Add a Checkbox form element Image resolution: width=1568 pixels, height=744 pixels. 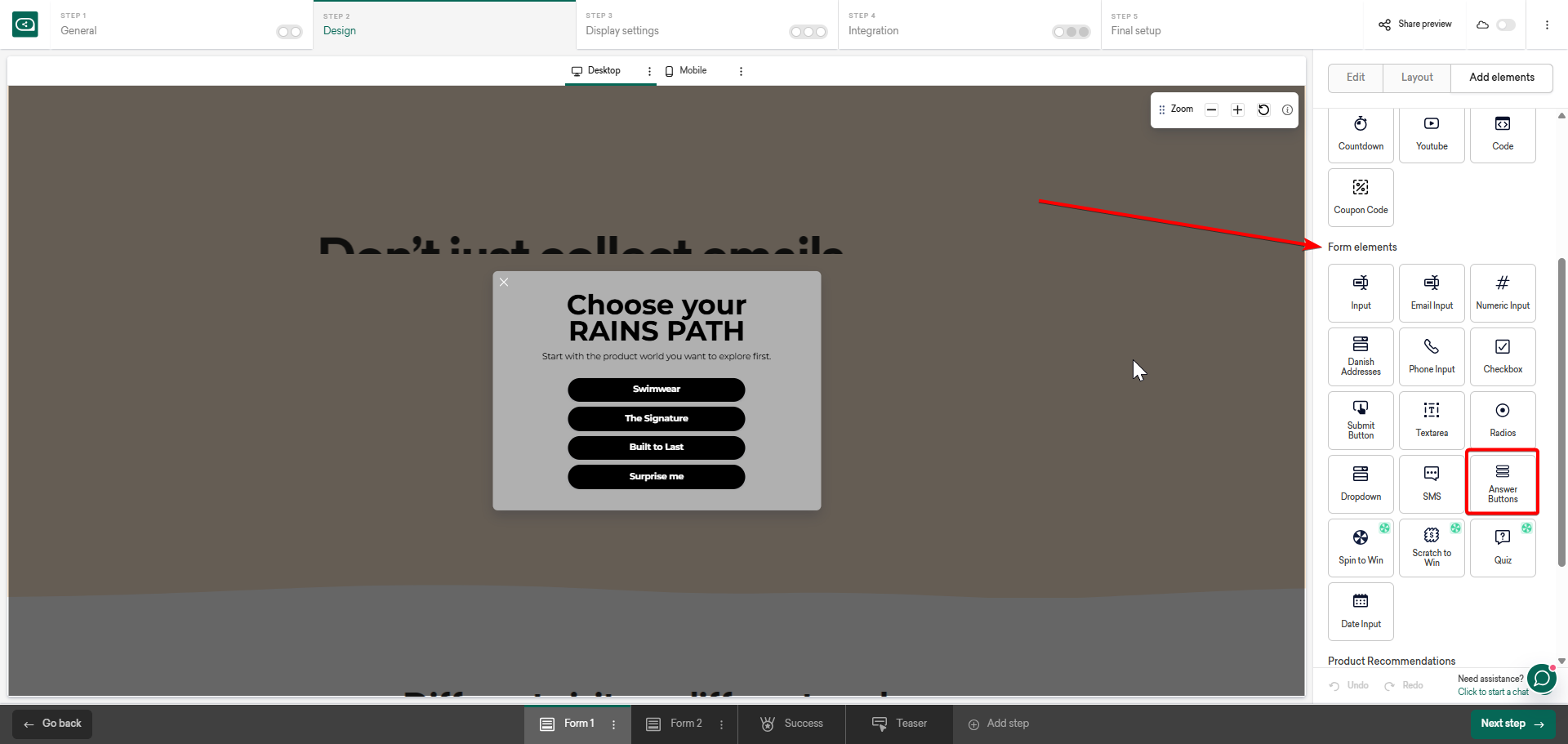pos(1503,357)
